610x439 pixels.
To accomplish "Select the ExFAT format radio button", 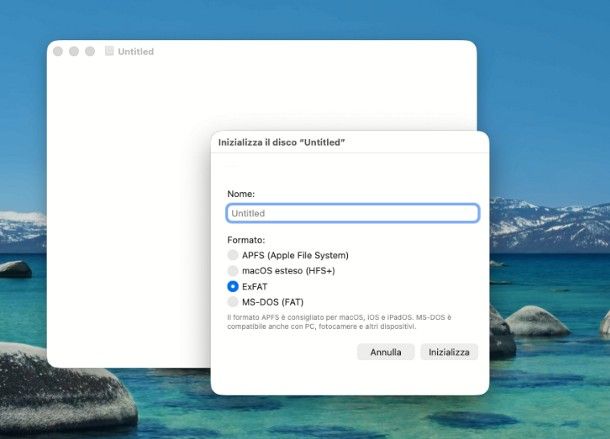I will point(233,286).
